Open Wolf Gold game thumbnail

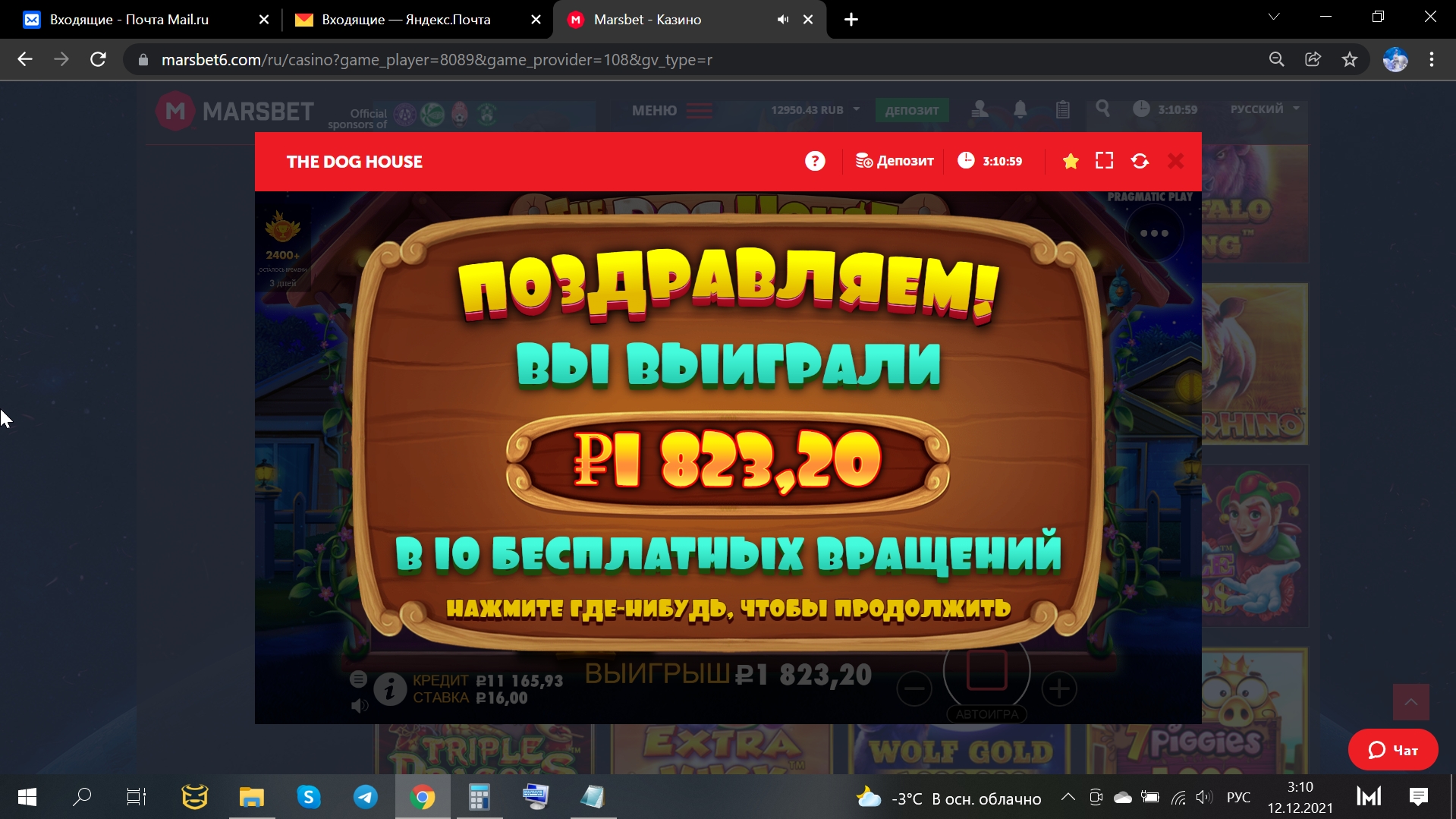(x=960, y=749)
